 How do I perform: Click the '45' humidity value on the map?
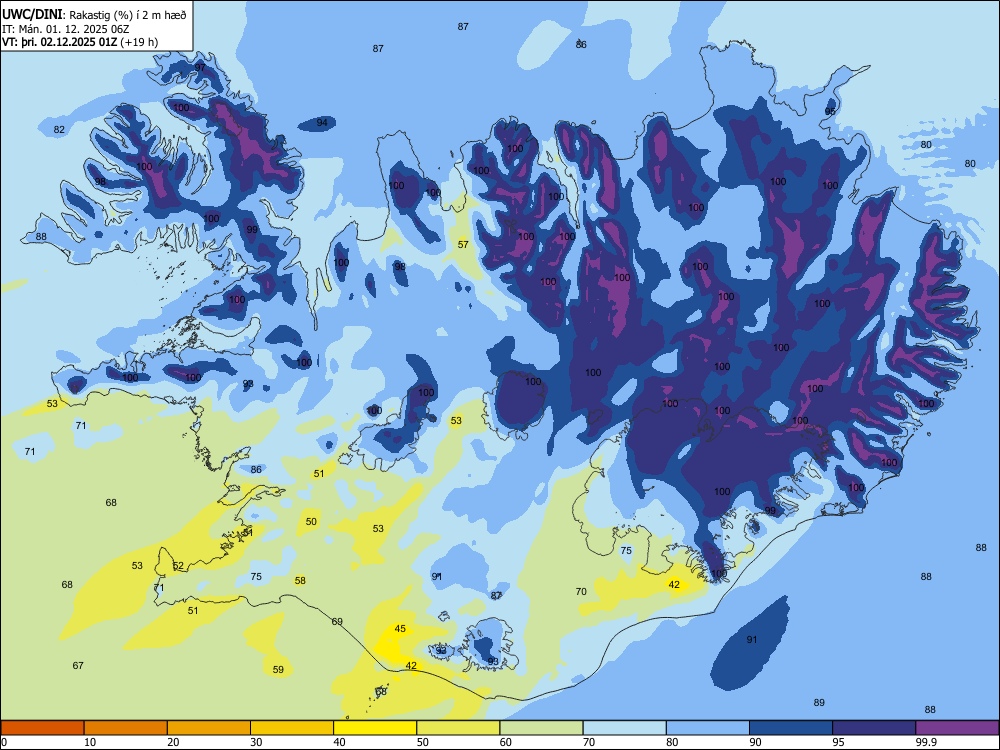point(400,628)
